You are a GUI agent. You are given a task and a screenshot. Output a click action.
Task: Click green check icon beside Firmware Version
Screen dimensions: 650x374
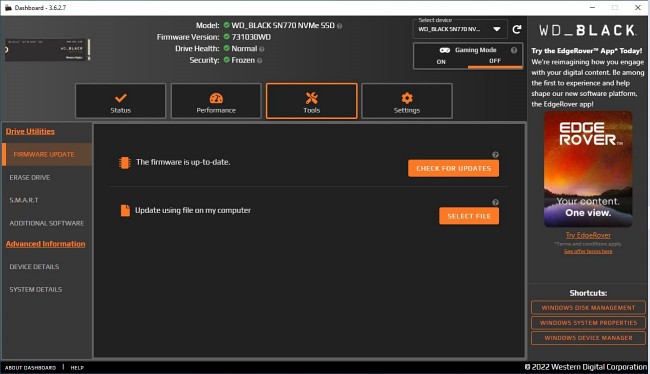(x=226, y=36)
